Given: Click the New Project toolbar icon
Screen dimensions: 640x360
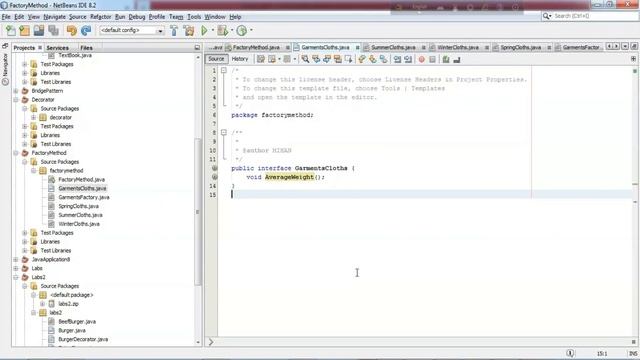Looking at the screenshot, I should click(x=25, y=31).
